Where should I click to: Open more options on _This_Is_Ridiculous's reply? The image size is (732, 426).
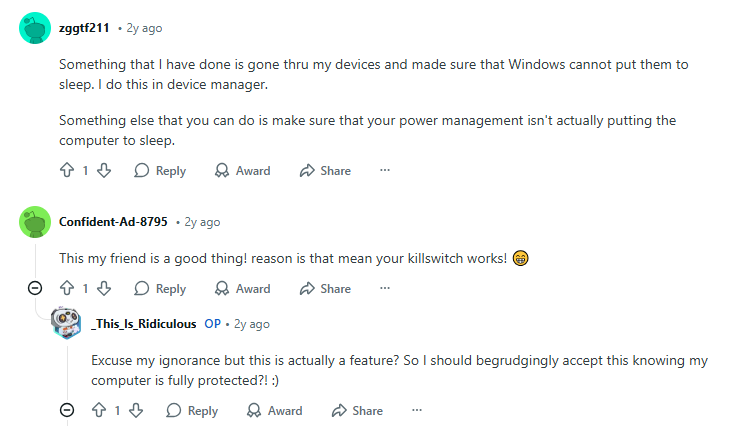(417, 411)
